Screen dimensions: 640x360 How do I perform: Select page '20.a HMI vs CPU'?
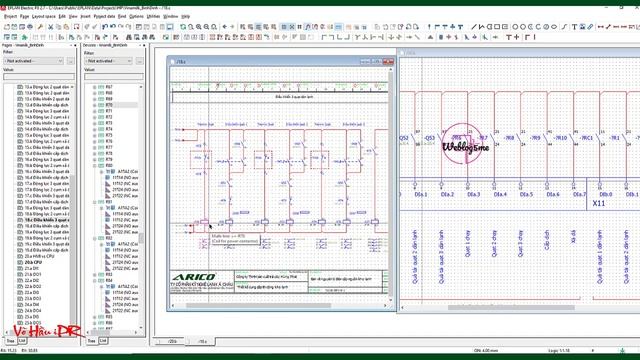(39, 256)
